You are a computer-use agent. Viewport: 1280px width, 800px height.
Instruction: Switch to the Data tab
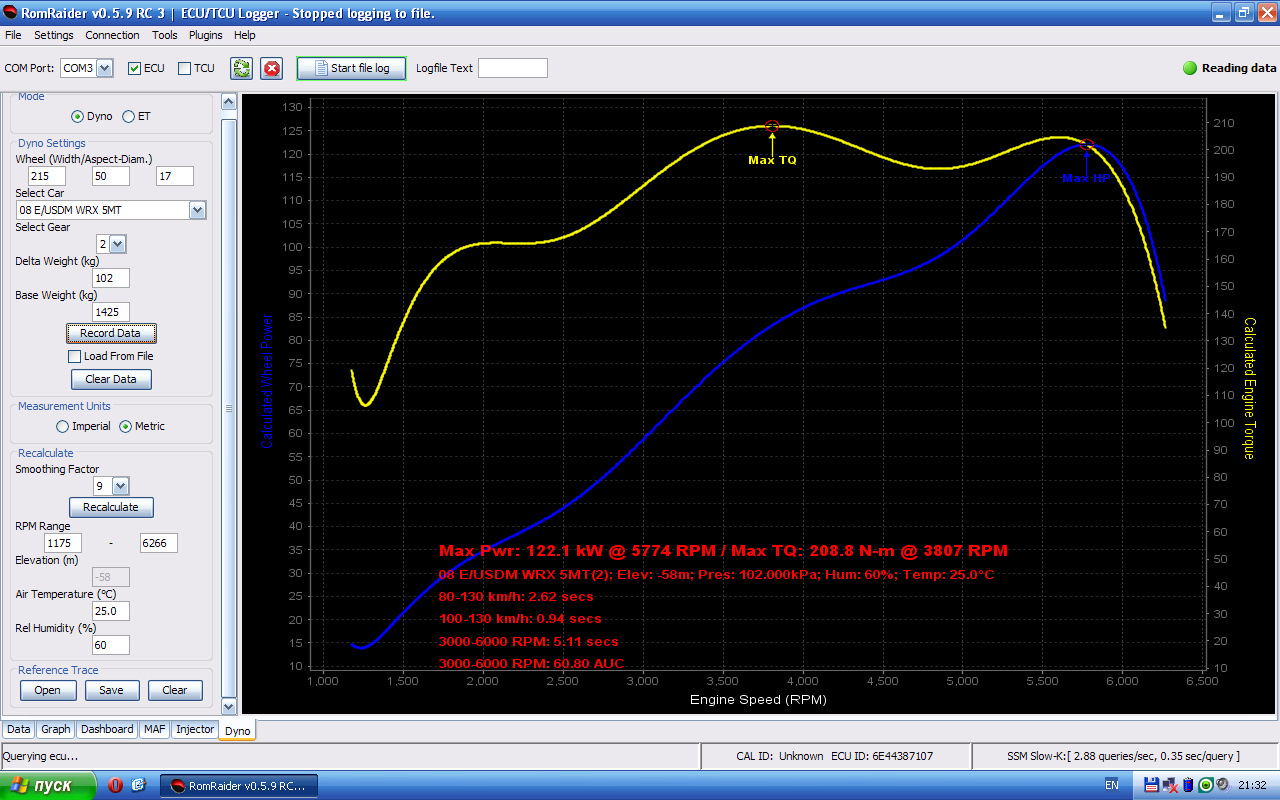tap(19, 729)
